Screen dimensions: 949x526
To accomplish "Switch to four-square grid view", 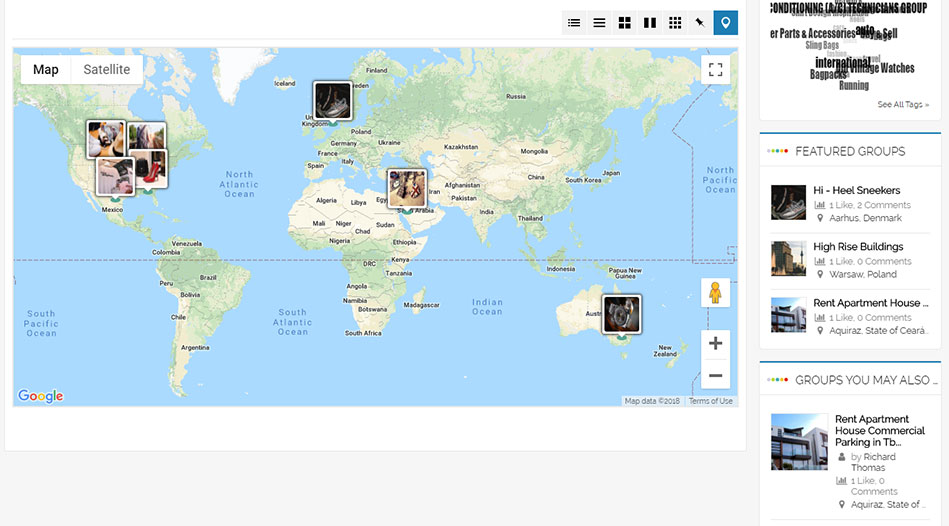I will 625,23.
